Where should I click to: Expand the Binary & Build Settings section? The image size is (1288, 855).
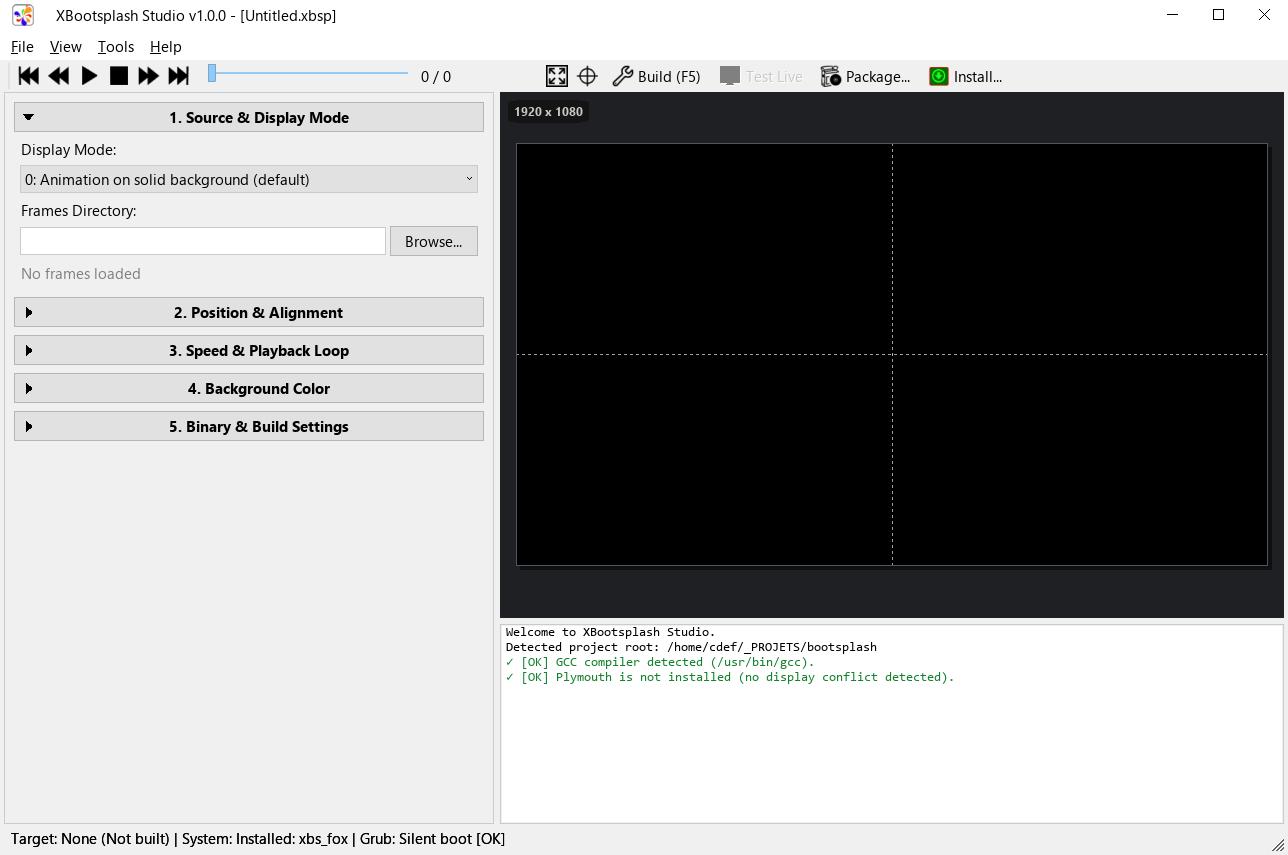click(x=249, y=426)
